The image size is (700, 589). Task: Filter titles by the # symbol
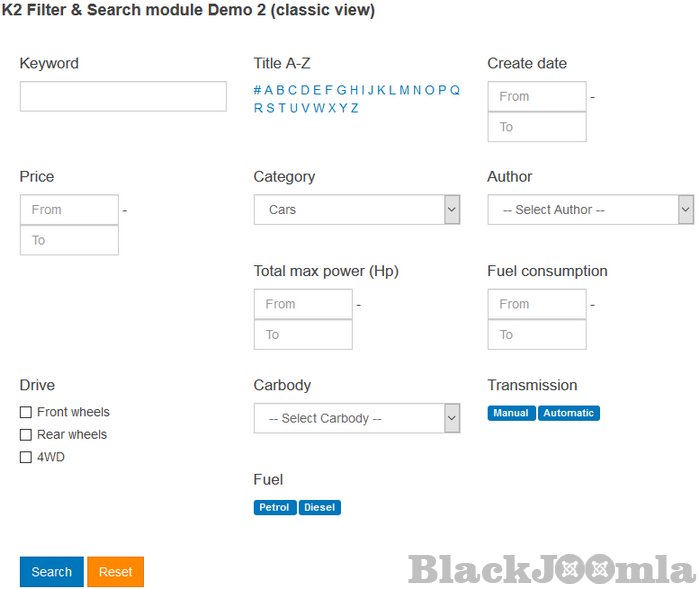(257, 90)
